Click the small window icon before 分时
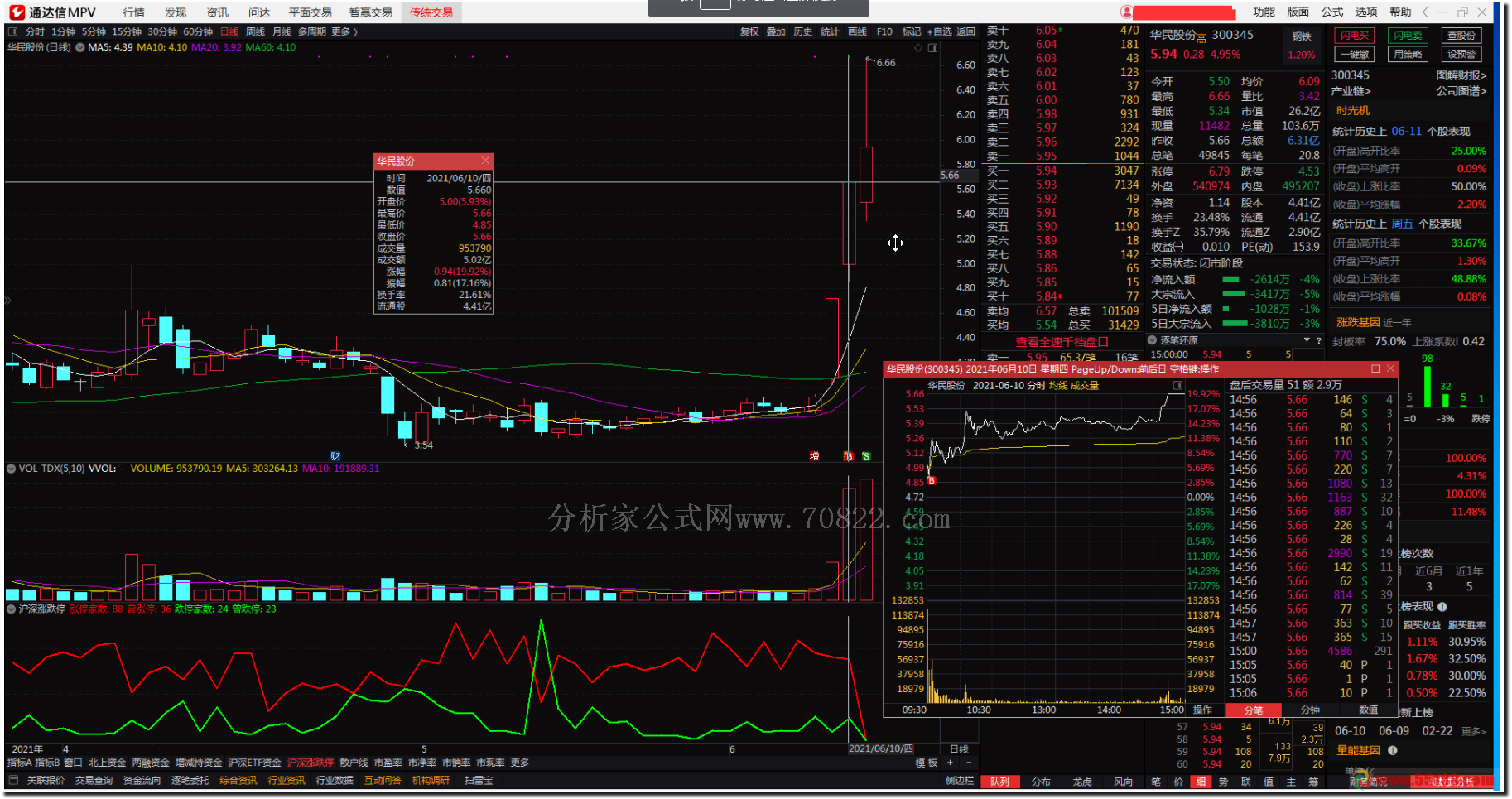Image resolution: width=1512 pixels, height=799 pixels. (12, 31)
